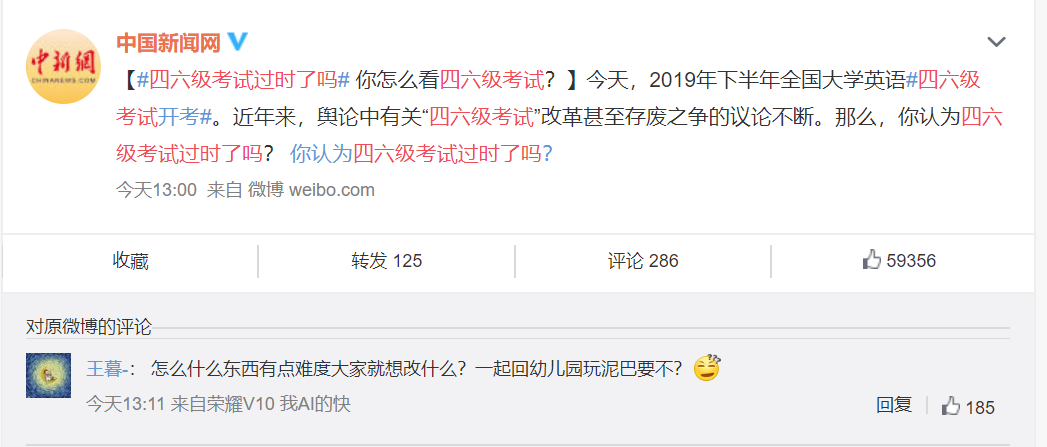Like the comment via thumbs-up 185
1047x447 pixels.
click(968, 406)
